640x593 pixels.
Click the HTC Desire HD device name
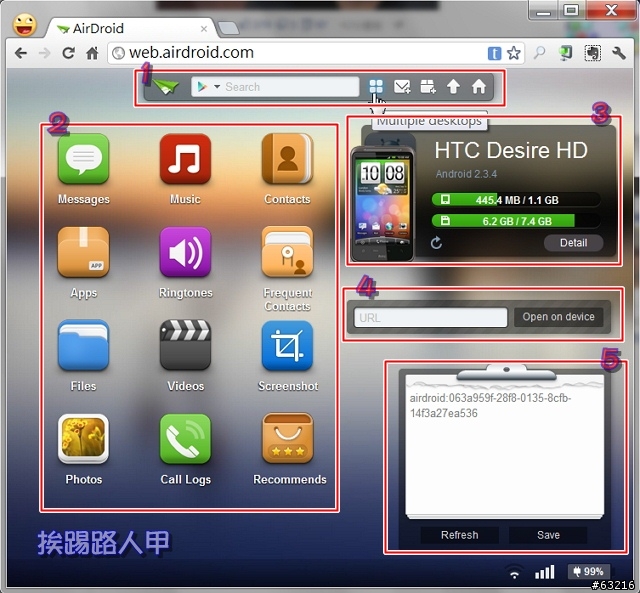tap(511, 150)
